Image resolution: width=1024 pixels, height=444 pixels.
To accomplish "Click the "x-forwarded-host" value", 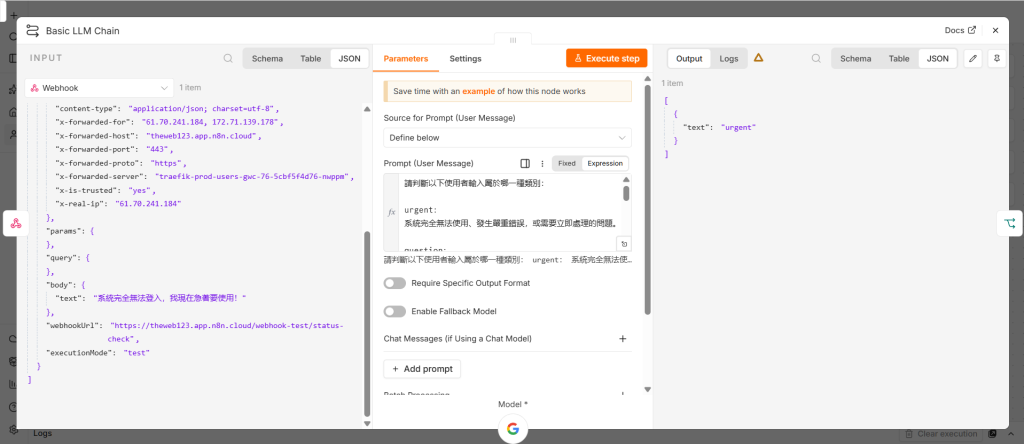I will coord(202,136).
